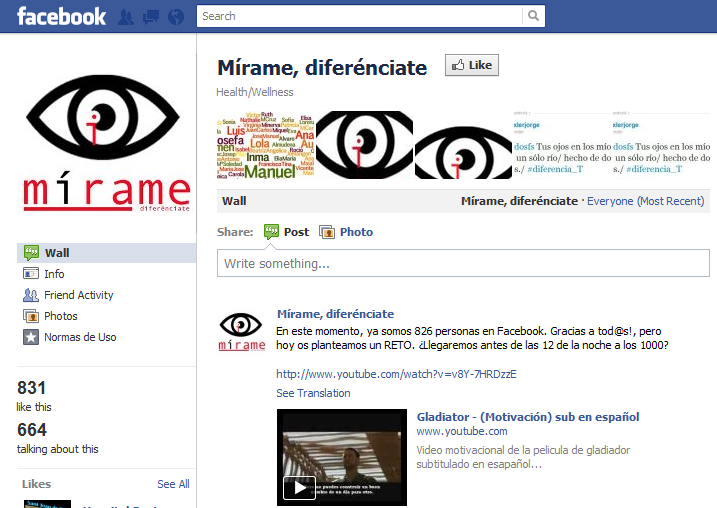Open the friend requests icon

click(x=126, y=17)
